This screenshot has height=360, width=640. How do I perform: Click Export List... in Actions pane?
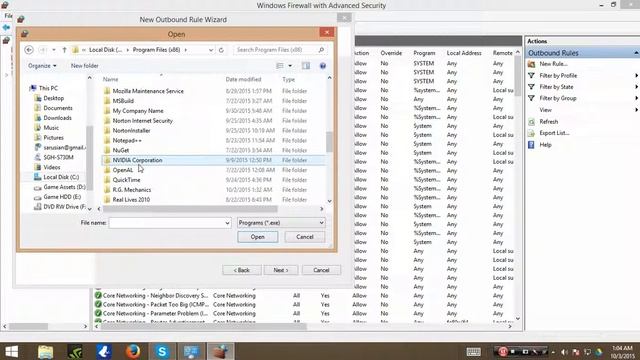coord(554,133)
